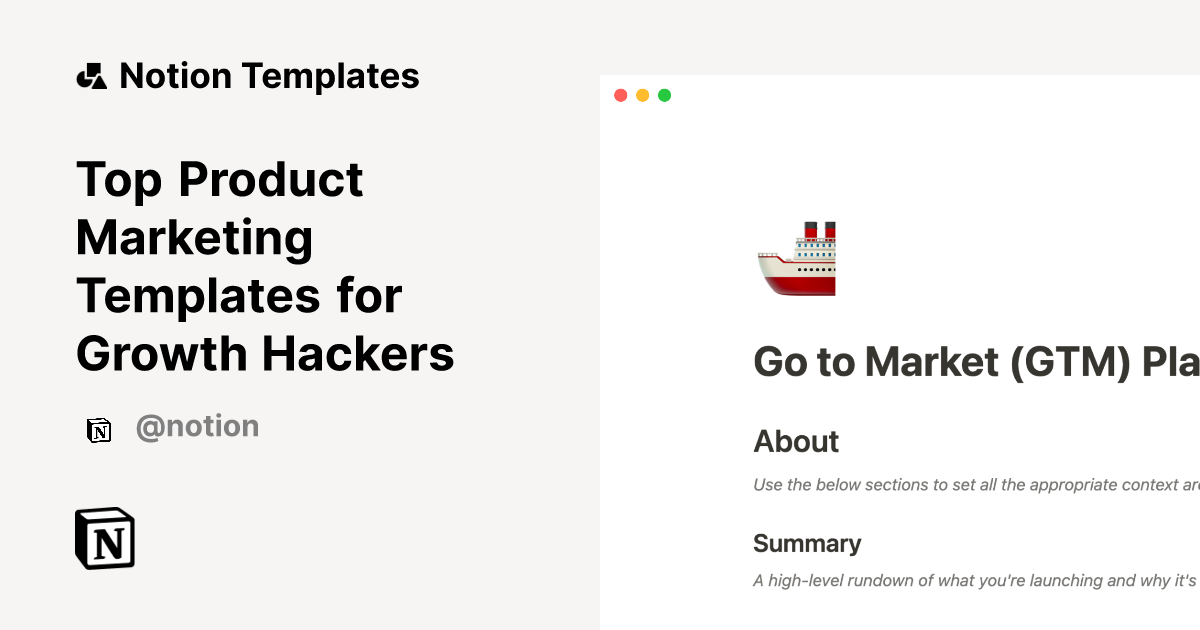Viewport: 1200px width, 630px height.
Task: Open the Notion Templates header link
Action: pyautogui.click(x=269, y=76)
